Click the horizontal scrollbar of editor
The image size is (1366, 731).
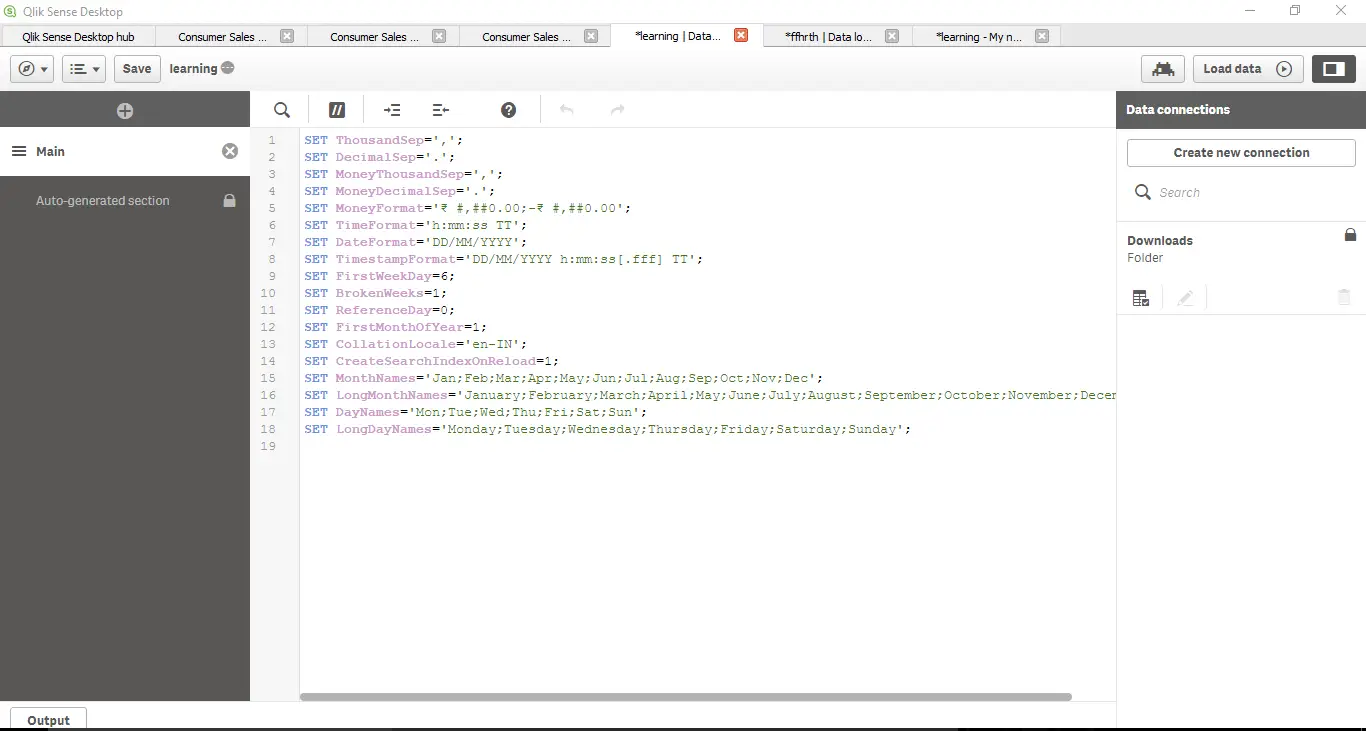686,697
